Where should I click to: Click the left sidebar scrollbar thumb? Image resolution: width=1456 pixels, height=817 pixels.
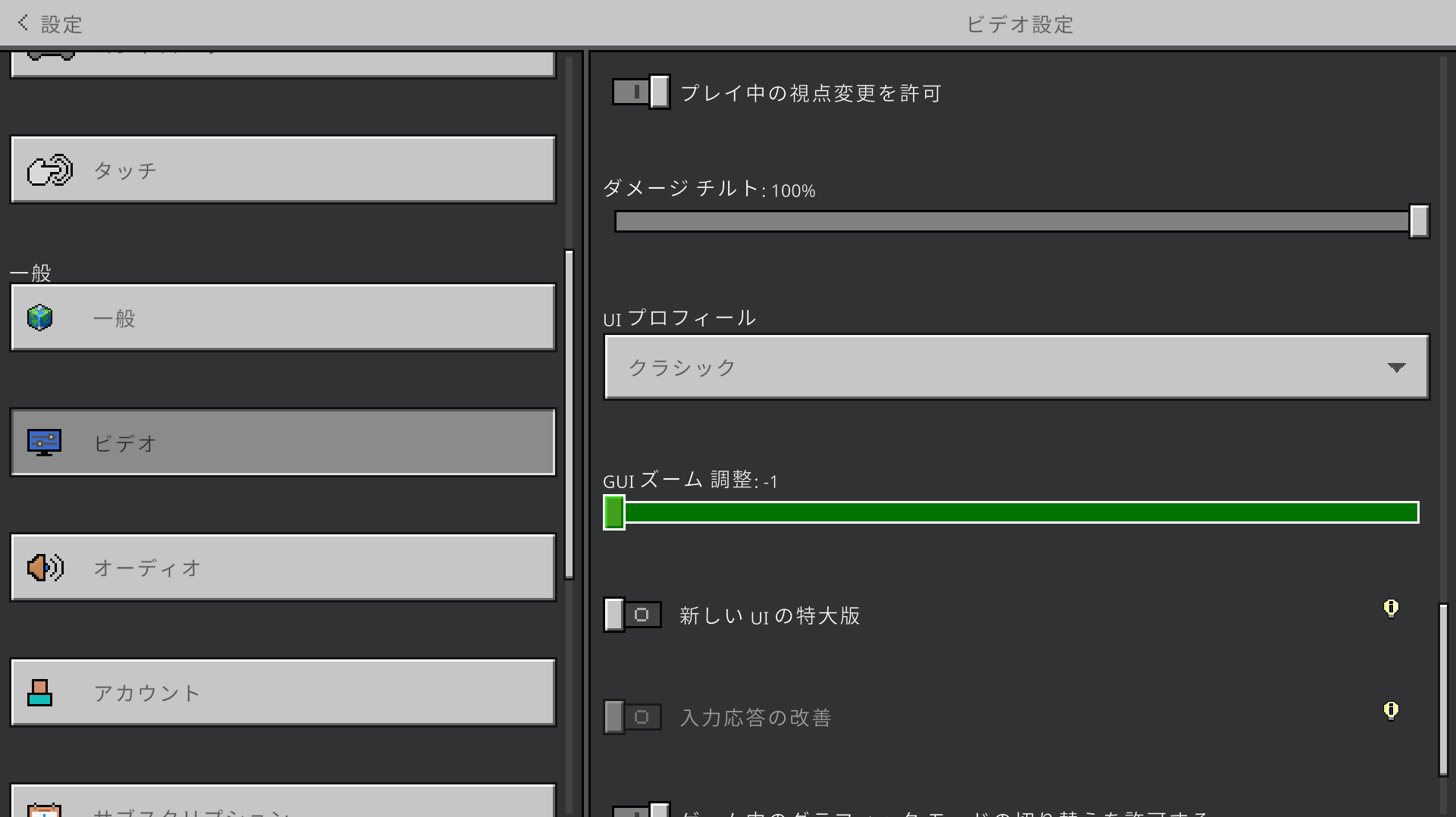click(x=569, y=414)
